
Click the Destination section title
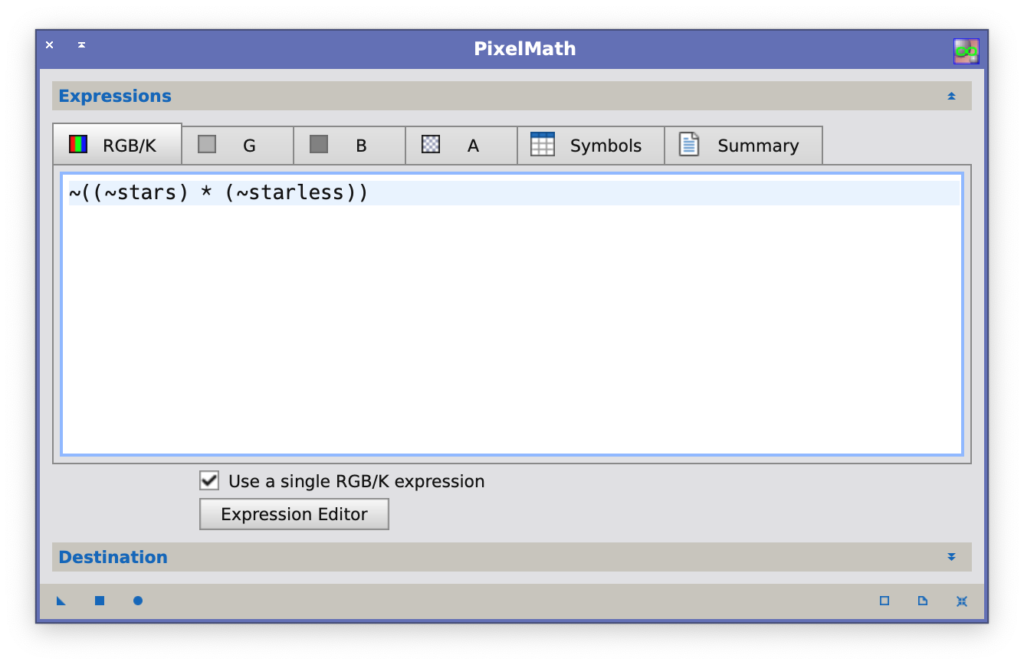coord(113,557)
